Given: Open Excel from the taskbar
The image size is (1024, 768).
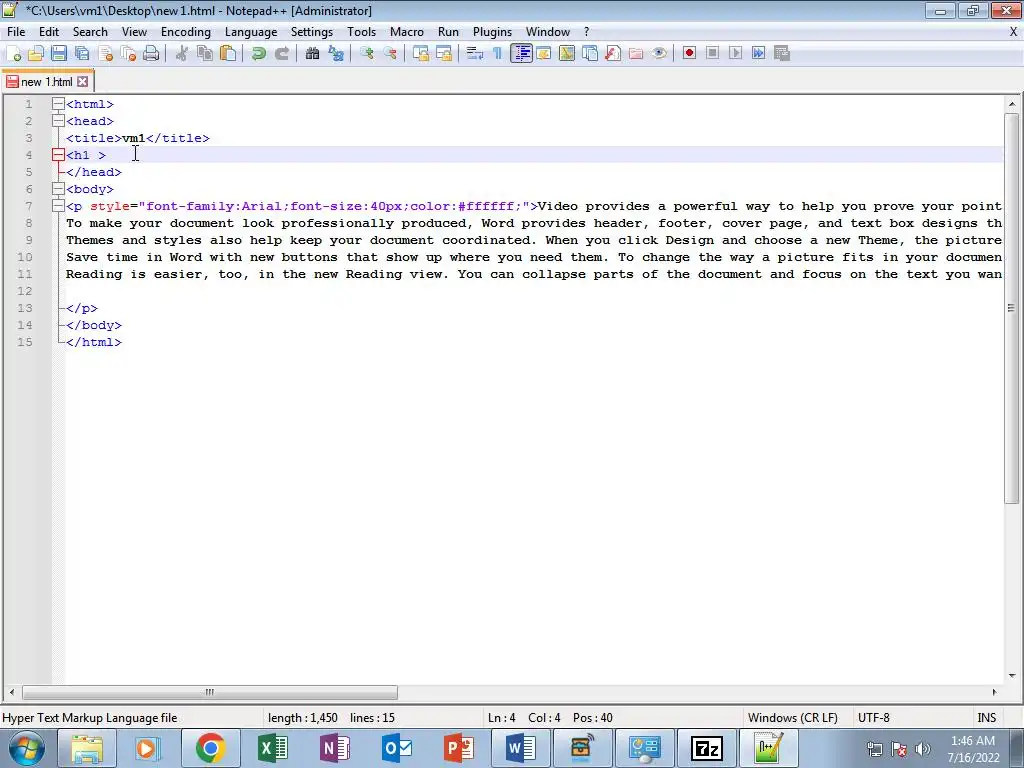Looking at the screenshot, I should 272,748.
